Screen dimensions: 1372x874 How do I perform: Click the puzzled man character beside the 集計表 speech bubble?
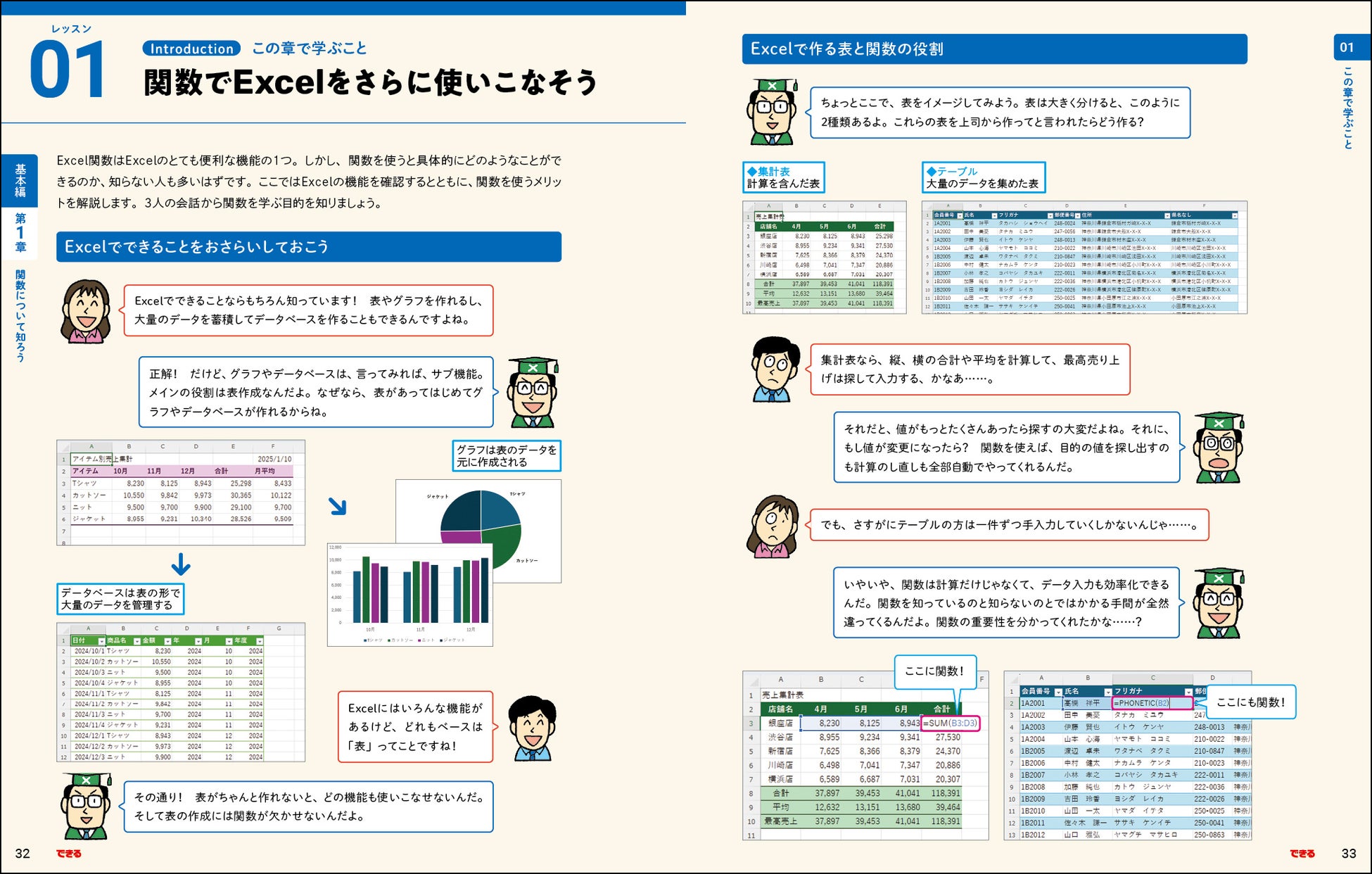point(775,369)
